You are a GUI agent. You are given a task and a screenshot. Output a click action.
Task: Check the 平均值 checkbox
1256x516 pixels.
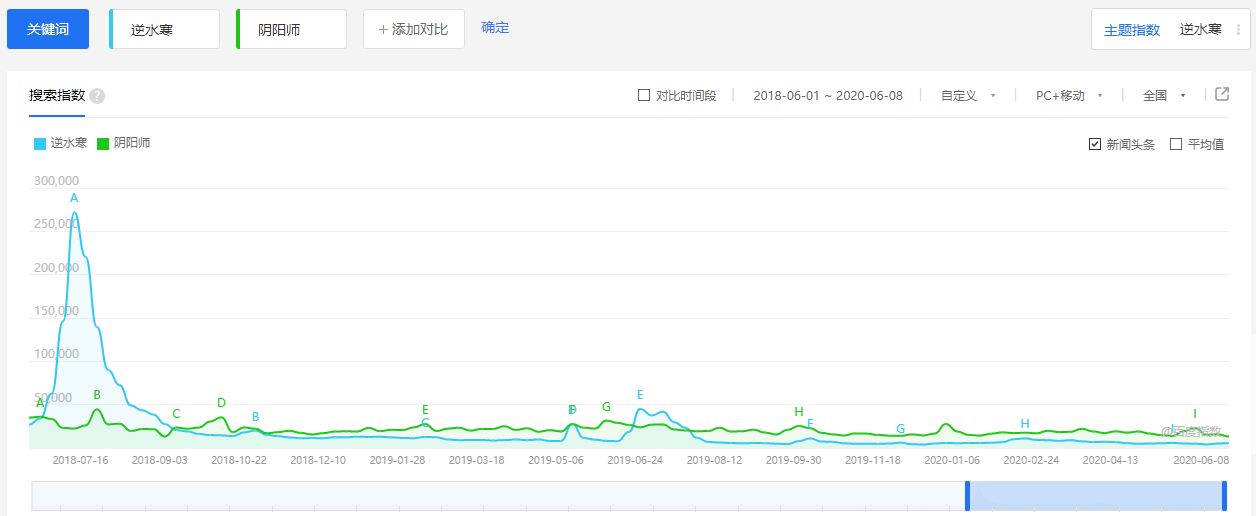1176,144
